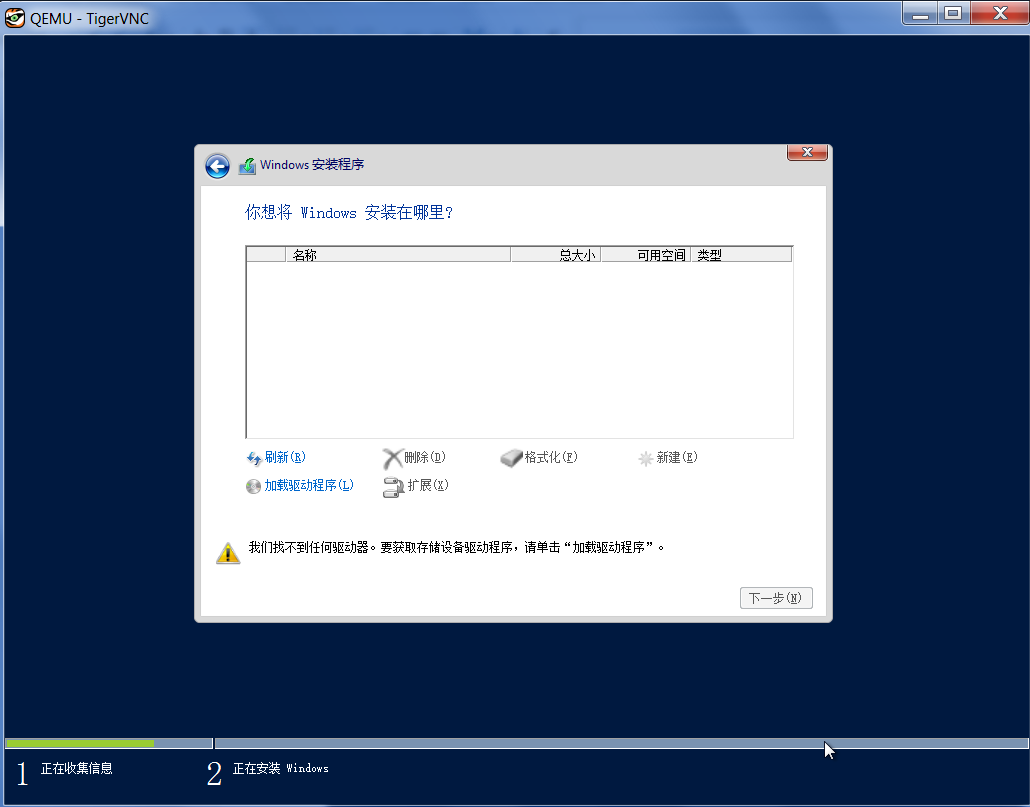
Task: Go back using the blue arrow button
Action: [x=217, y=166]
